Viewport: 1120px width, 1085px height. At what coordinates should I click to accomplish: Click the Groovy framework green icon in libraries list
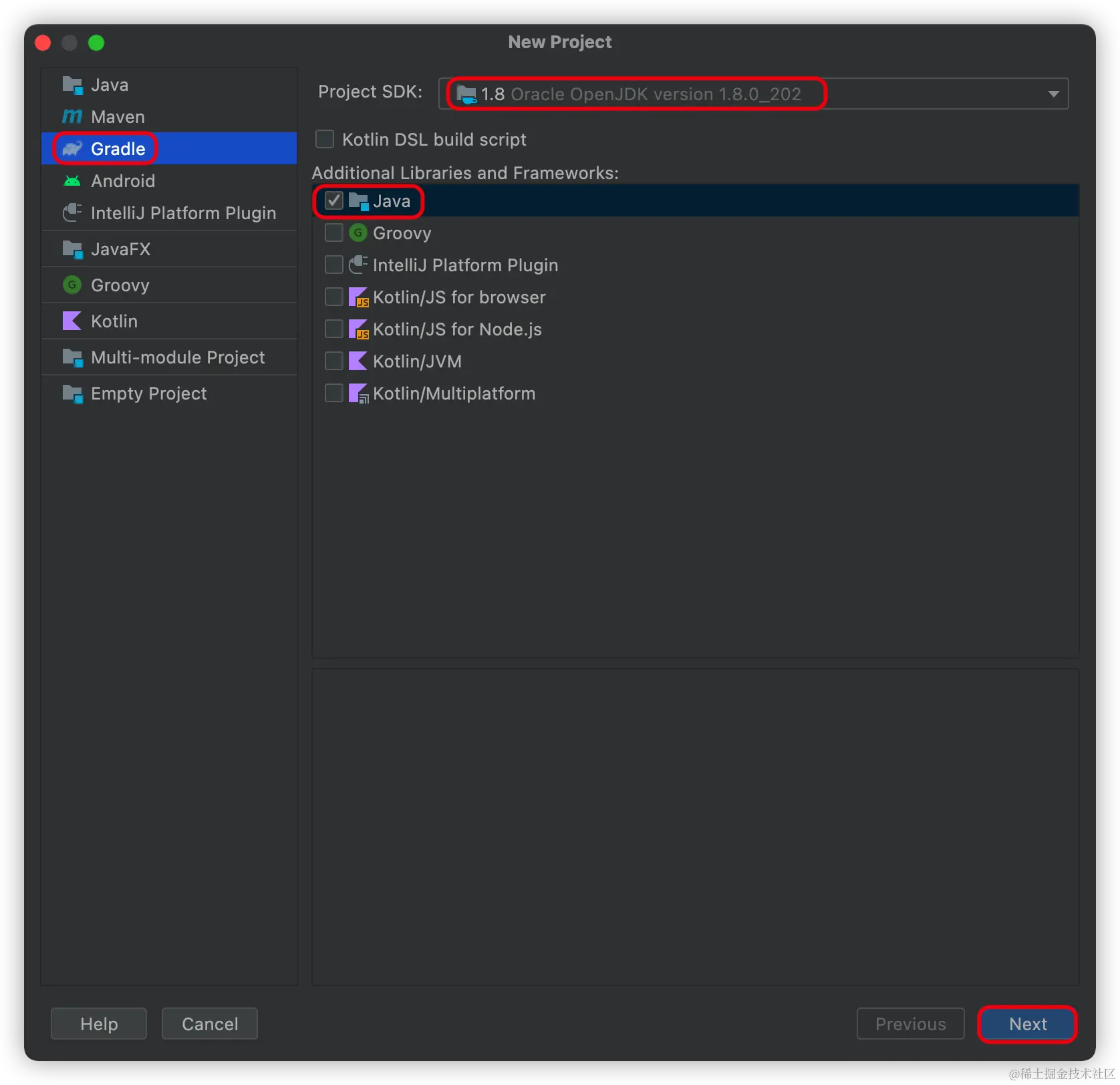click(x=358, y=232)
